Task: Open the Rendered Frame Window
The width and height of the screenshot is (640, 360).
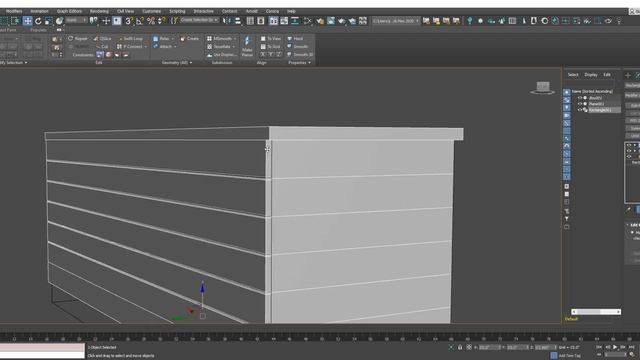Action: (331, 21)
